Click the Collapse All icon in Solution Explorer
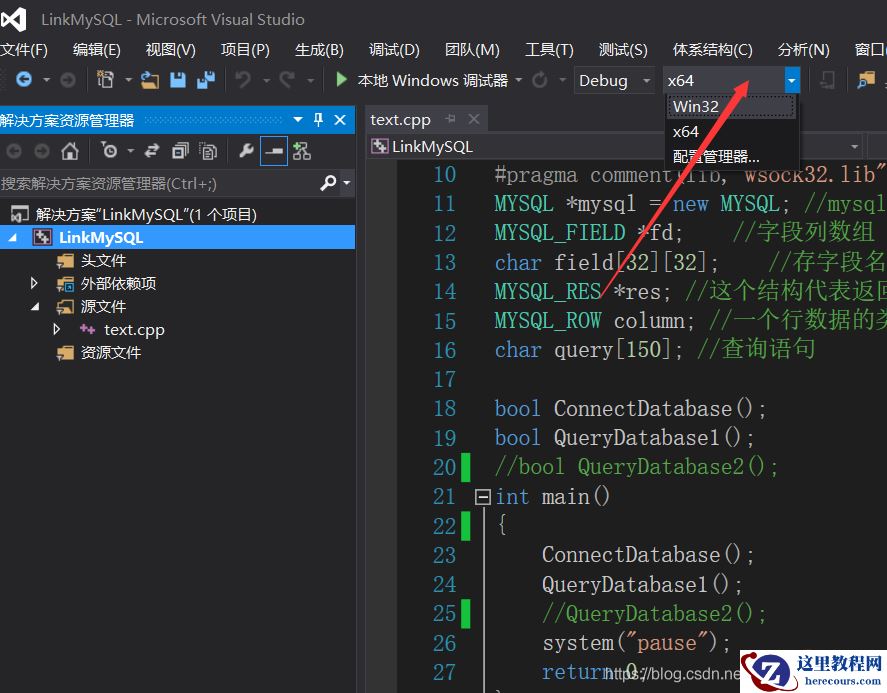The height and width of the screenshot is (693, 887). (180, 151)
